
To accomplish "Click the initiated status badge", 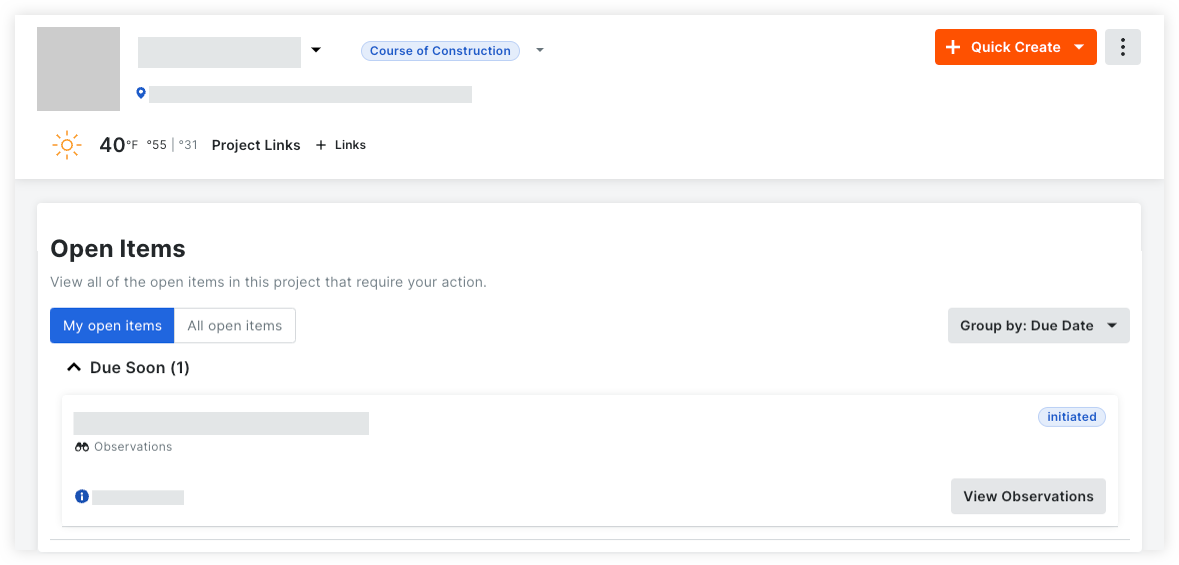I will coord(1071,417).
